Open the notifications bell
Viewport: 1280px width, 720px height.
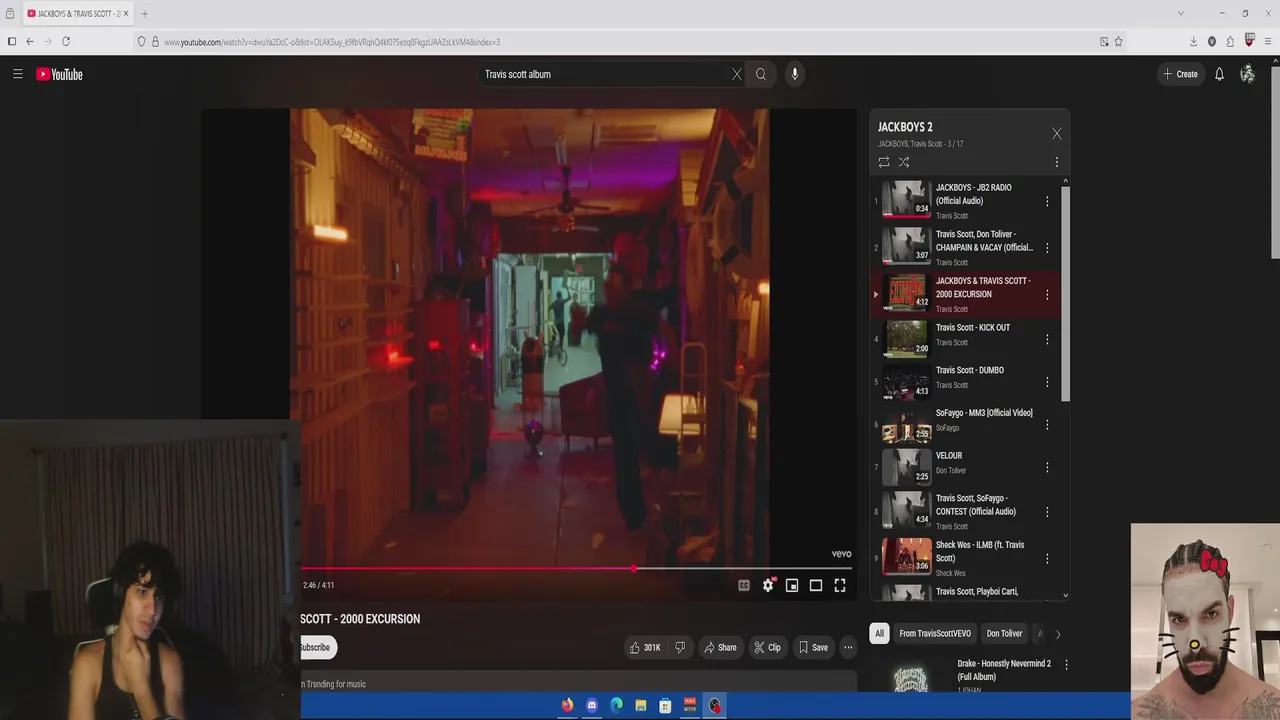coord(1219,74)
